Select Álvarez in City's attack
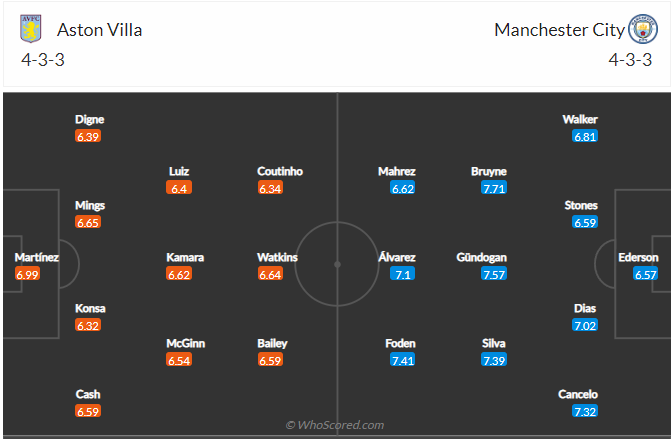Screen dimensions: 672x439 pos(397,257)
